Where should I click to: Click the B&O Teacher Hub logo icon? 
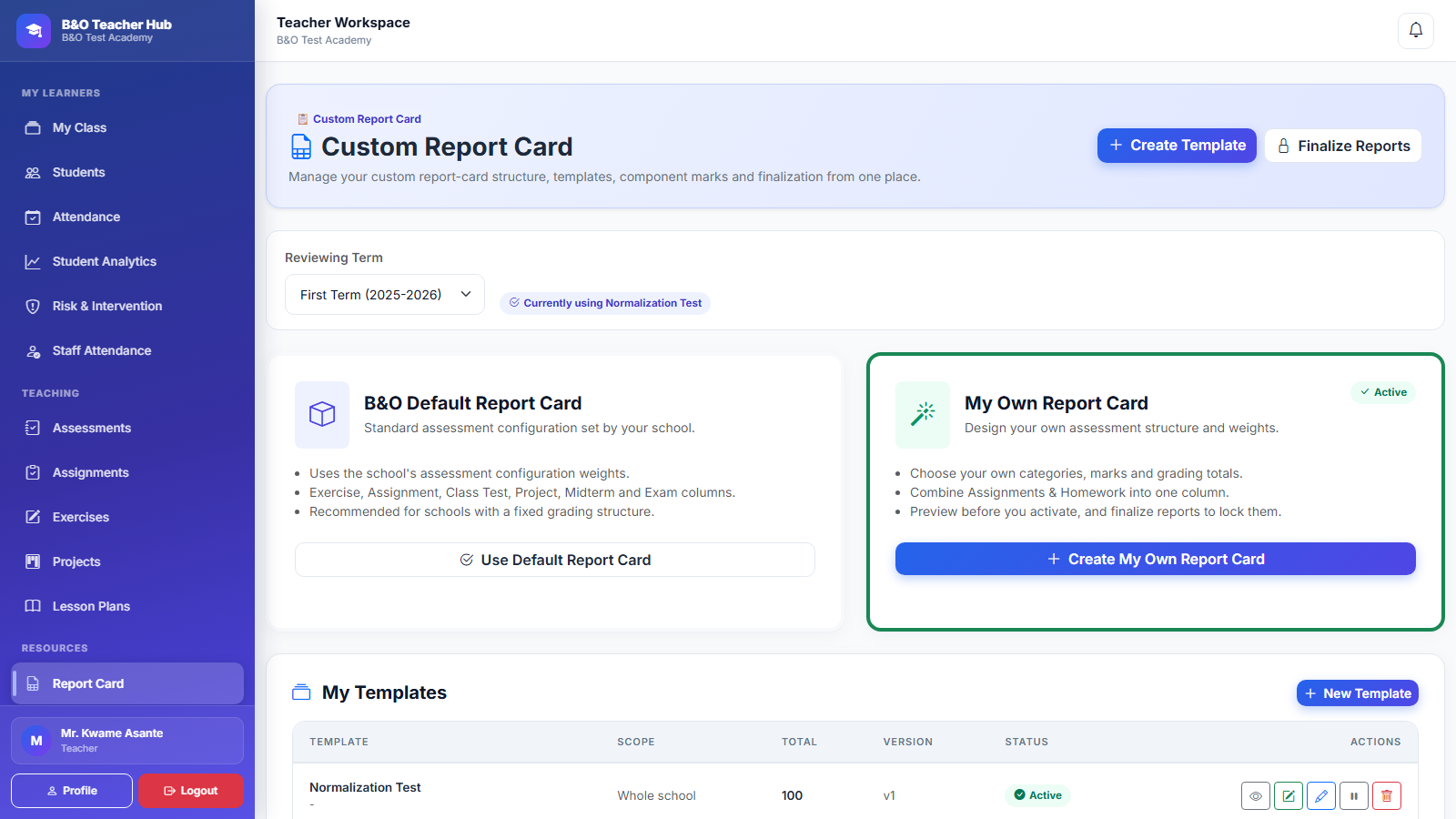[x=34, y=30]
